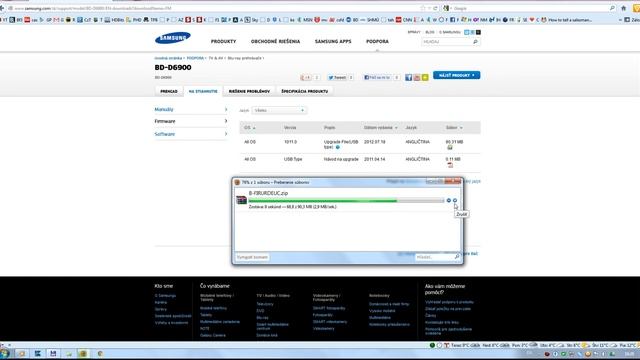Switch to the ŠPECIFIKÁCIA PRODUKTU tab
Image resolution: width=640 pixels, height=360 pixels.
pyautogui.click(x=304, y=91)
